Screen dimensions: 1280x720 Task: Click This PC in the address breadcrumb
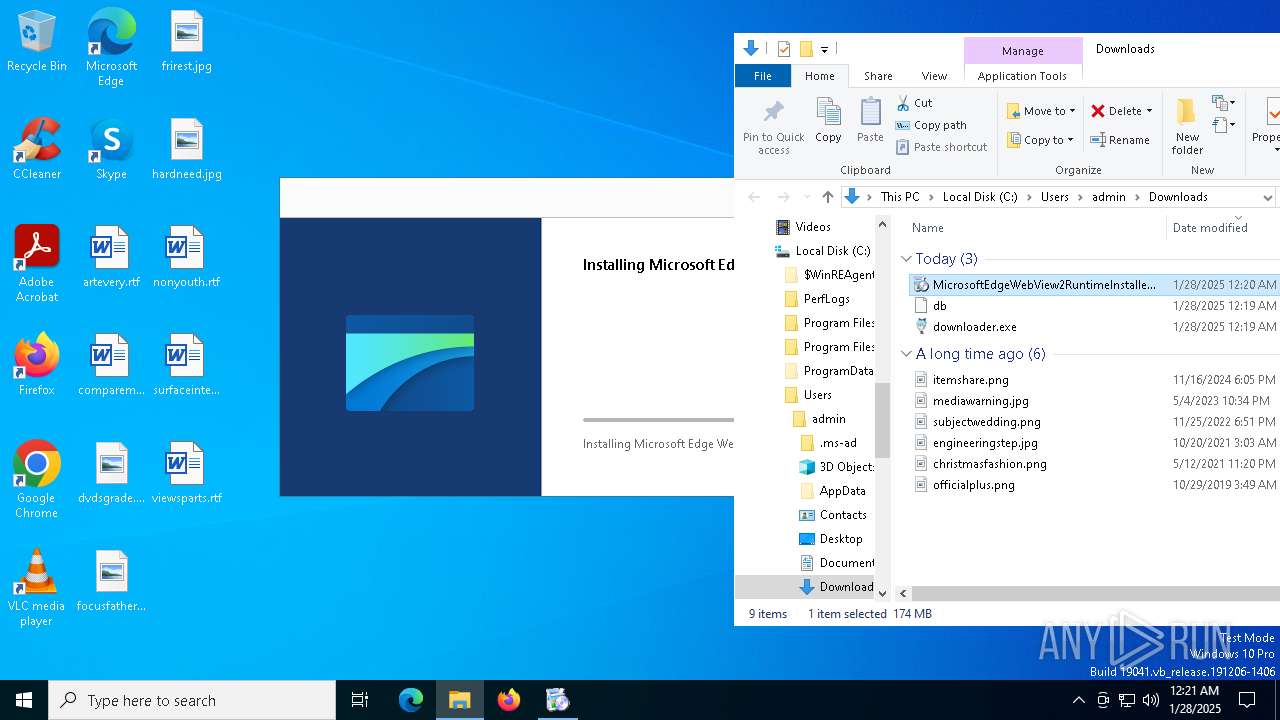(x=900, y=197)
